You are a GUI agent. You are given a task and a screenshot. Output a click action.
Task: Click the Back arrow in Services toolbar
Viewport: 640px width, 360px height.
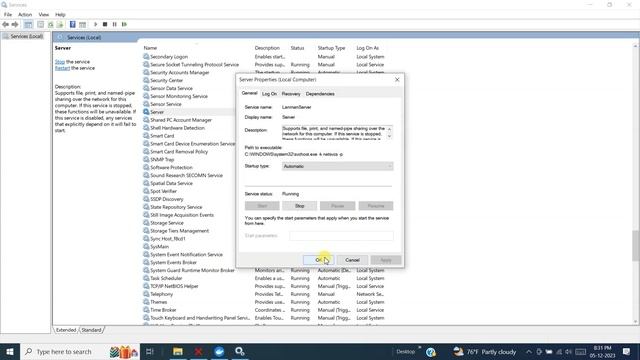[x=5, y=24]
